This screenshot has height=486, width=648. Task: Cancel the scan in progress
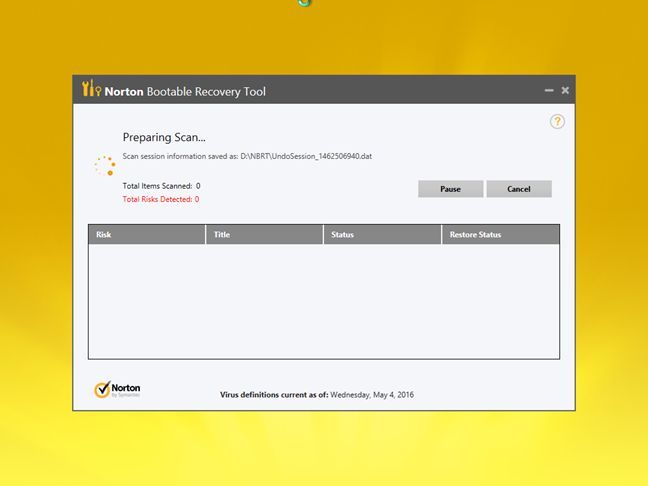(518, 189)
